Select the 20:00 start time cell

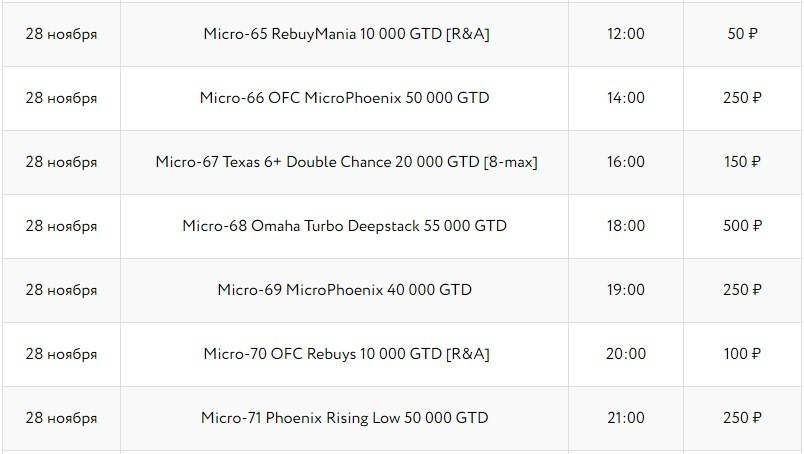point(626,354)
